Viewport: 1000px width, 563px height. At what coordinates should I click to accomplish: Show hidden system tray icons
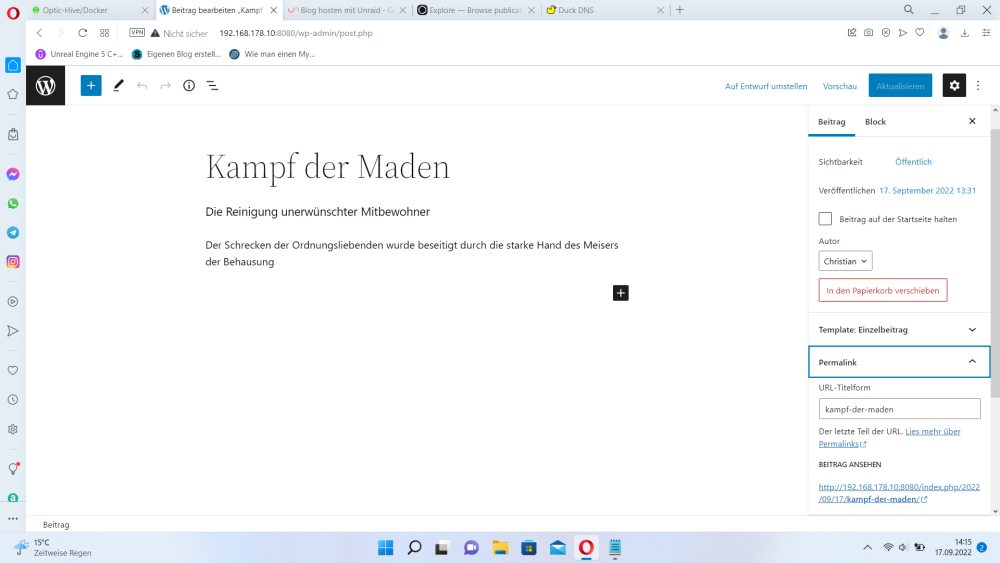click(867, 548)
